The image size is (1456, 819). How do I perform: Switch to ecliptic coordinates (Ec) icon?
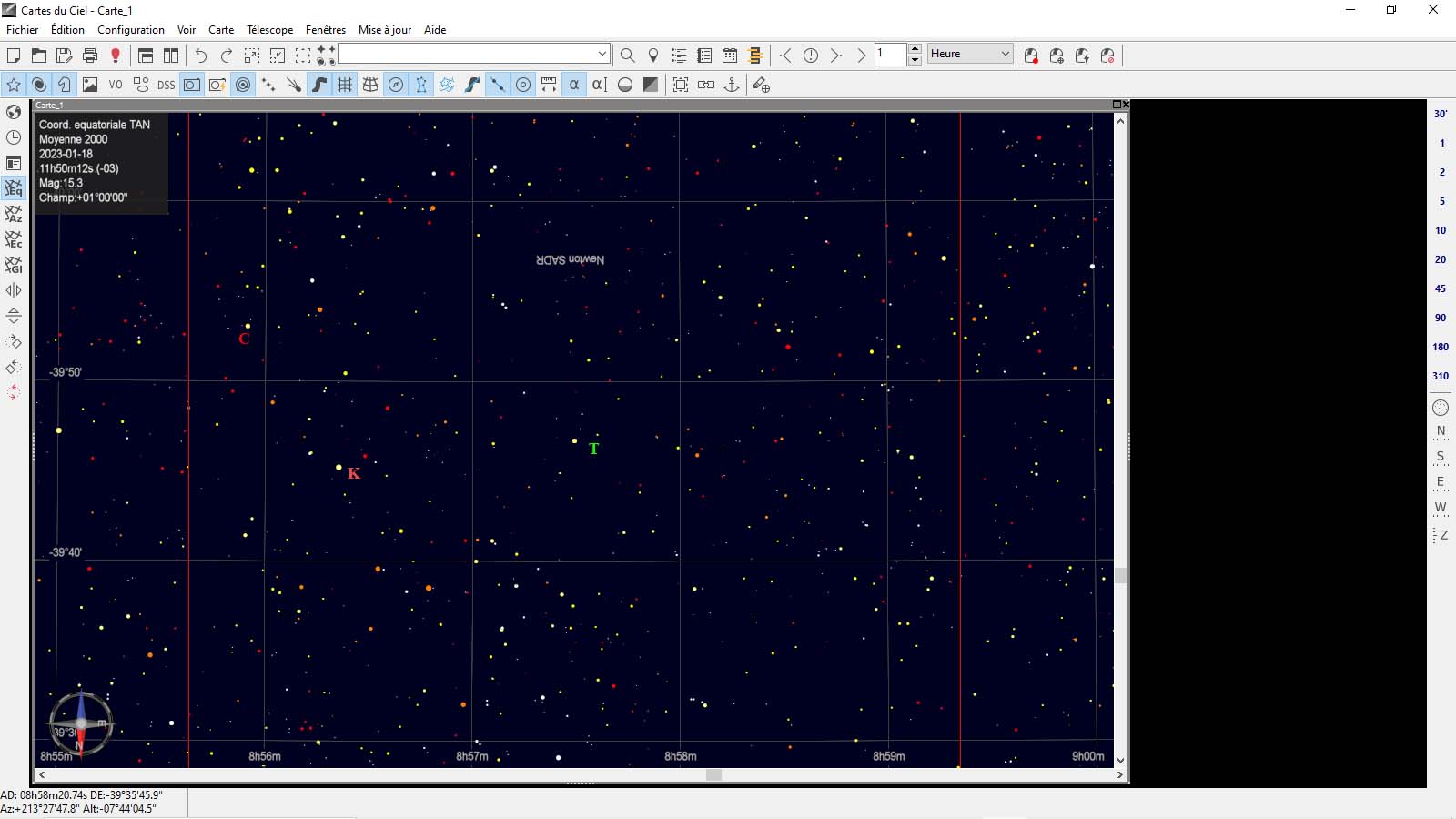[x=14, y=239]
